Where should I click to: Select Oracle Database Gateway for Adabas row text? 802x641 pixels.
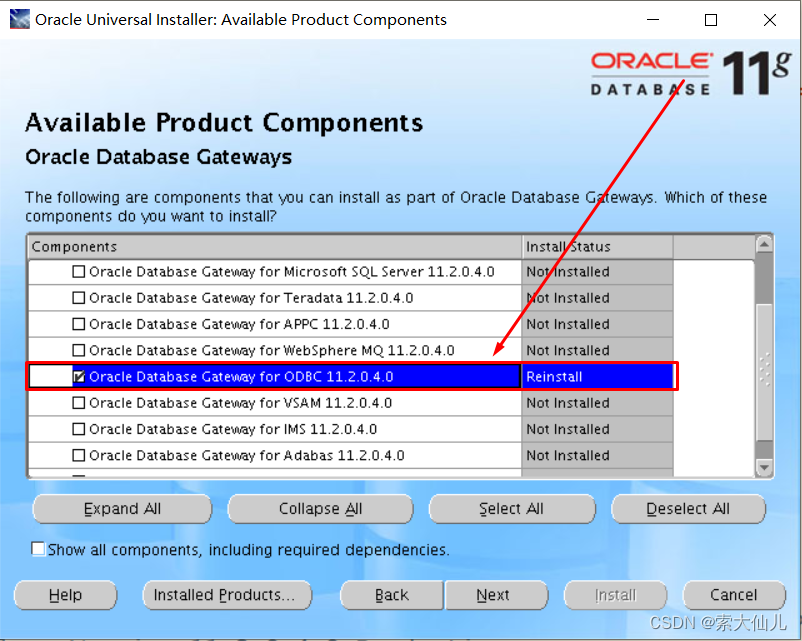(247, 455)
